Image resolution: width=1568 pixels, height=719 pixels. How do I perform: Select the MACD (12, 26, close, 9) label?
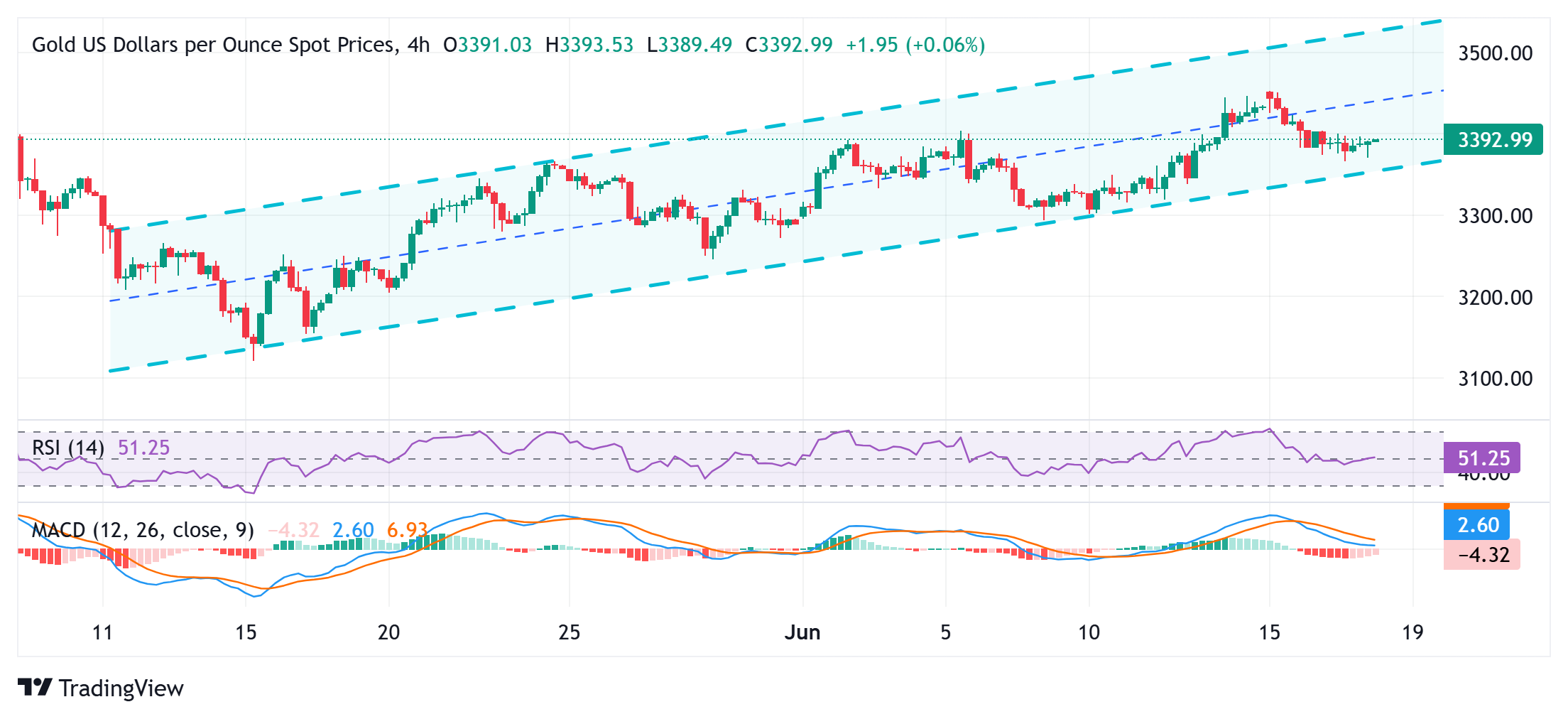(x=143, y=530)
